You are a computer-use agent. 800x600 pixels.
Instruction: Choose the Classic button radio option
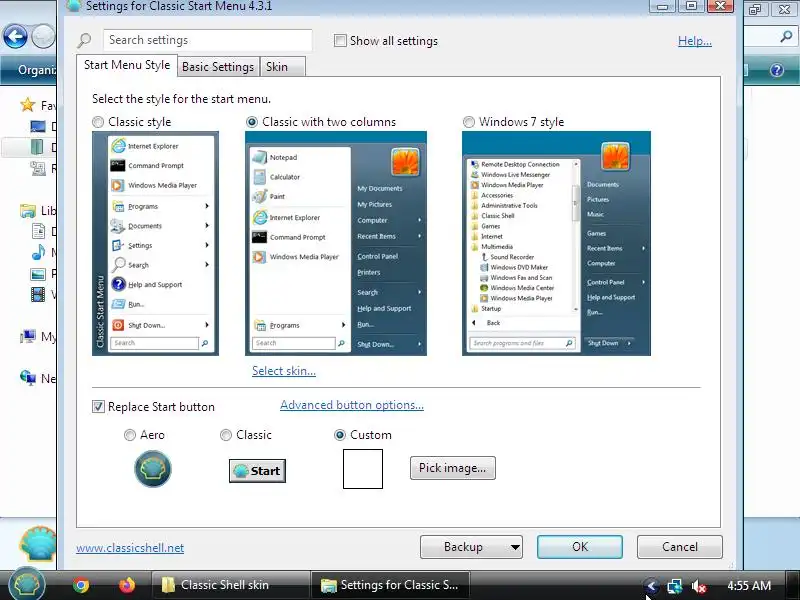pyautogui.click(x=226, y=435)
